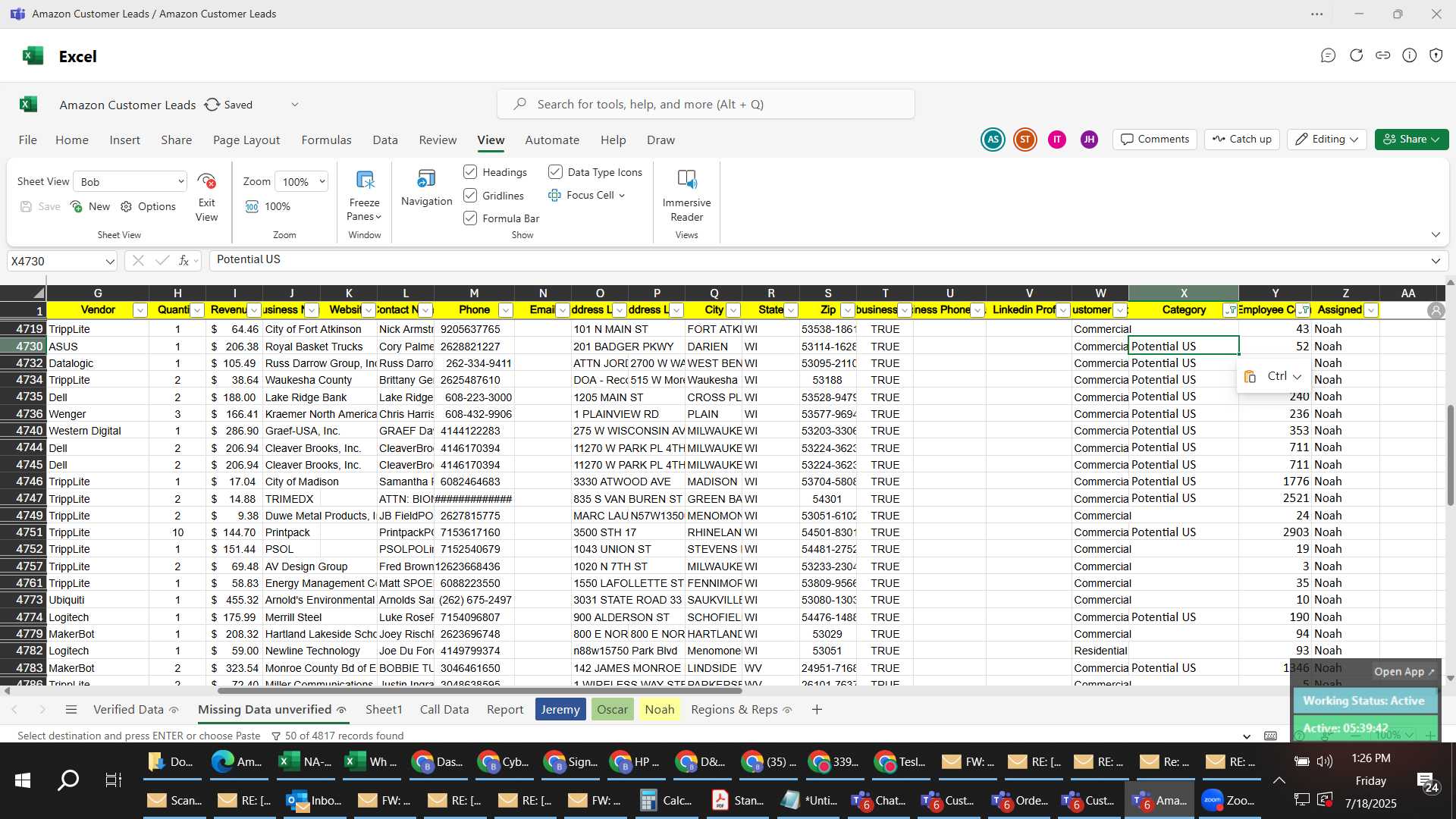
Task: Click the JH collaborator avatar
Action: coord(1090,140)
